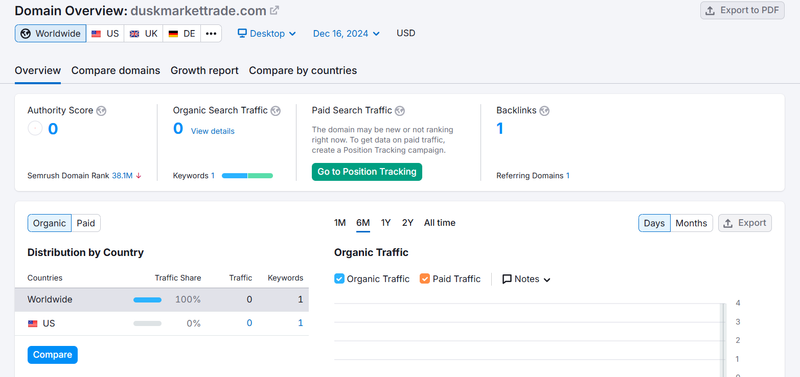The image size is (800, 377).
Task: Select the 6M time range
Action: (x=363, y=223)
